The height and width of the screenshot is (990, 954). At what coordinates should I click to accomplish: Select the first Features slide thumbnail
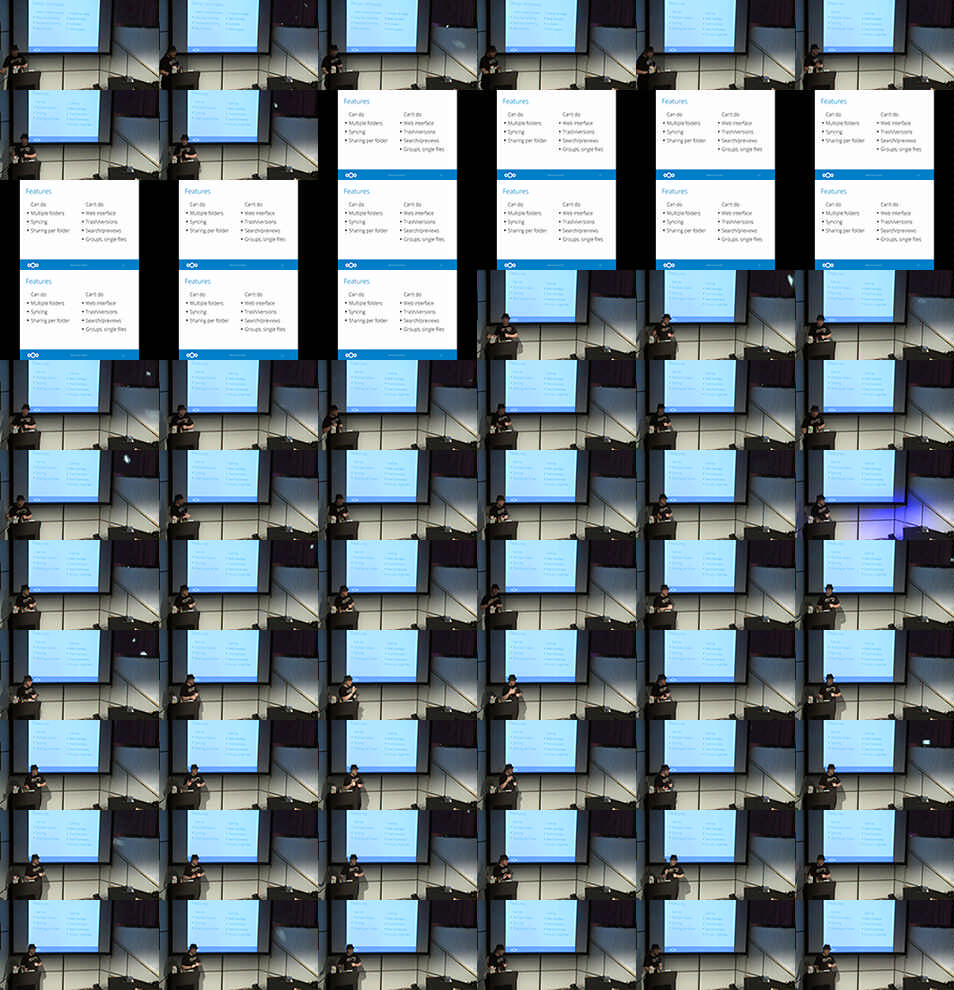click(x=397, y=135)
